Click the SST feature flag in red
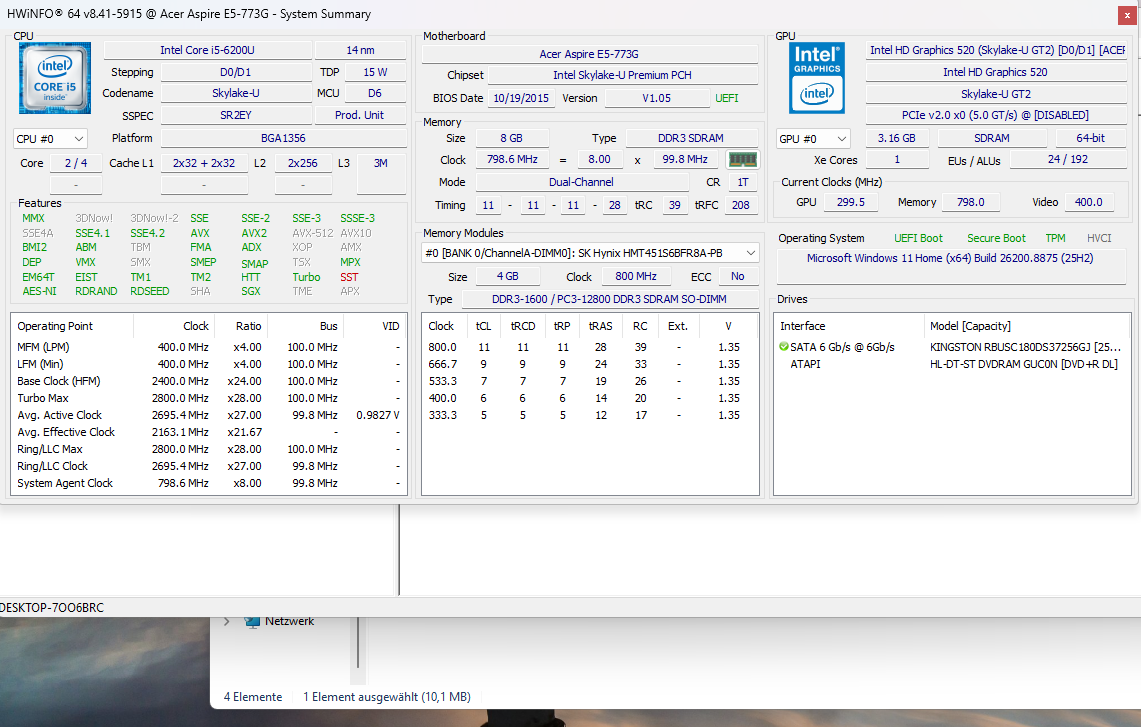The height and width of the screenshot is (727, 1141). click(x=349, y=277)
